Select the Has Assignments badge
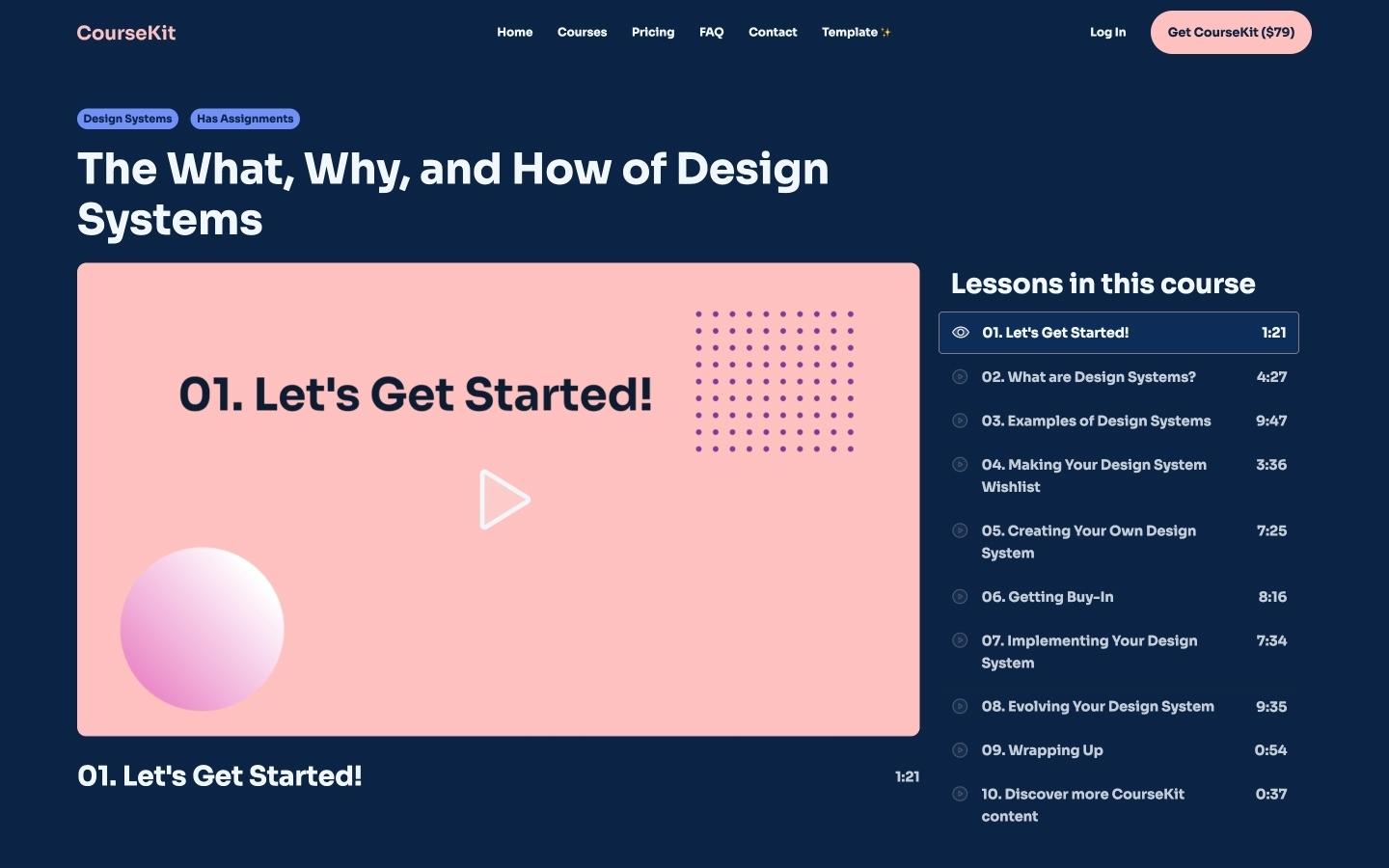Image resolution: width=1389 pixels, height=868 pixels. [x=245, y=119]
